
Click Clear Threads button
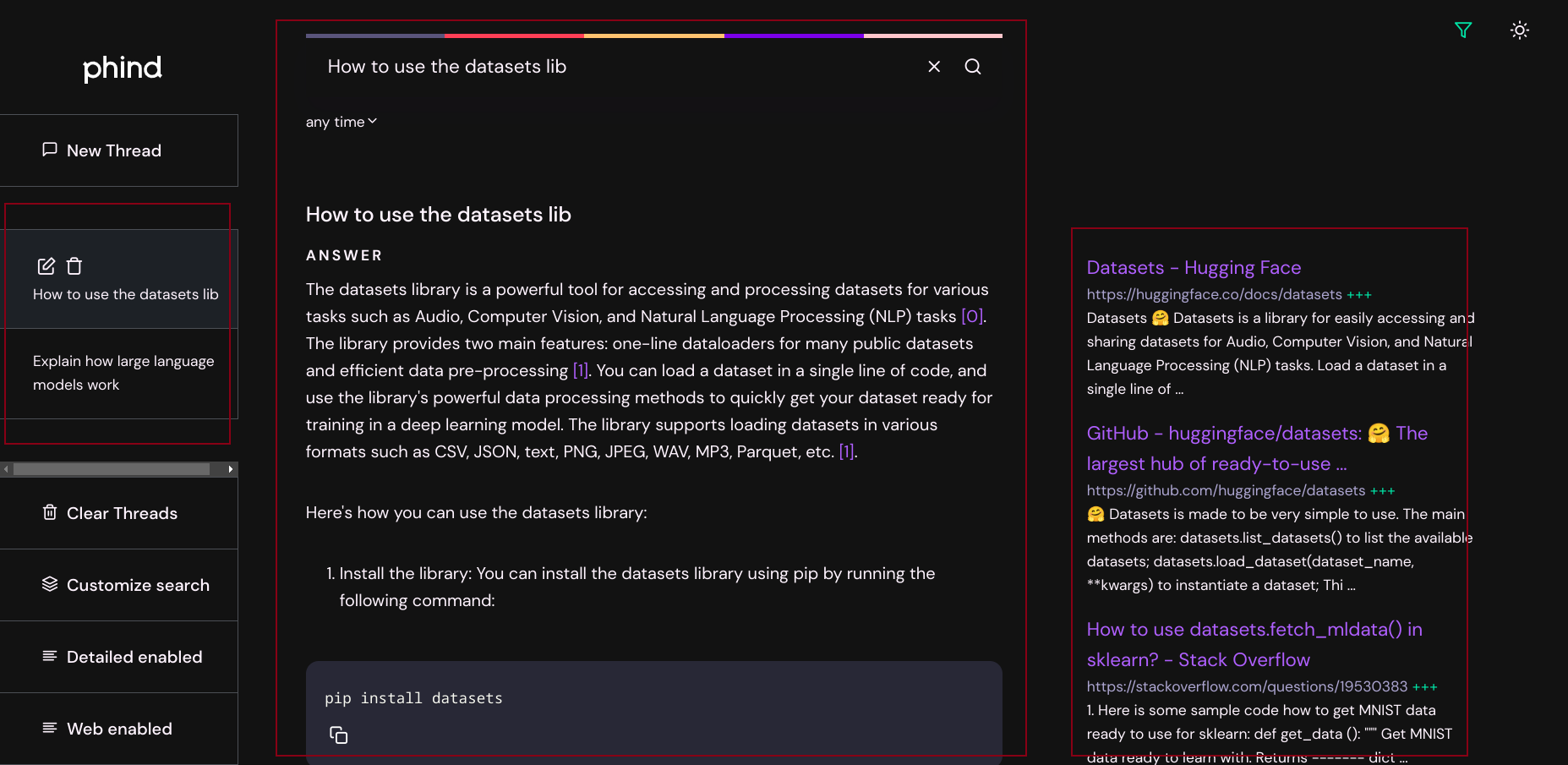[118, 513]
